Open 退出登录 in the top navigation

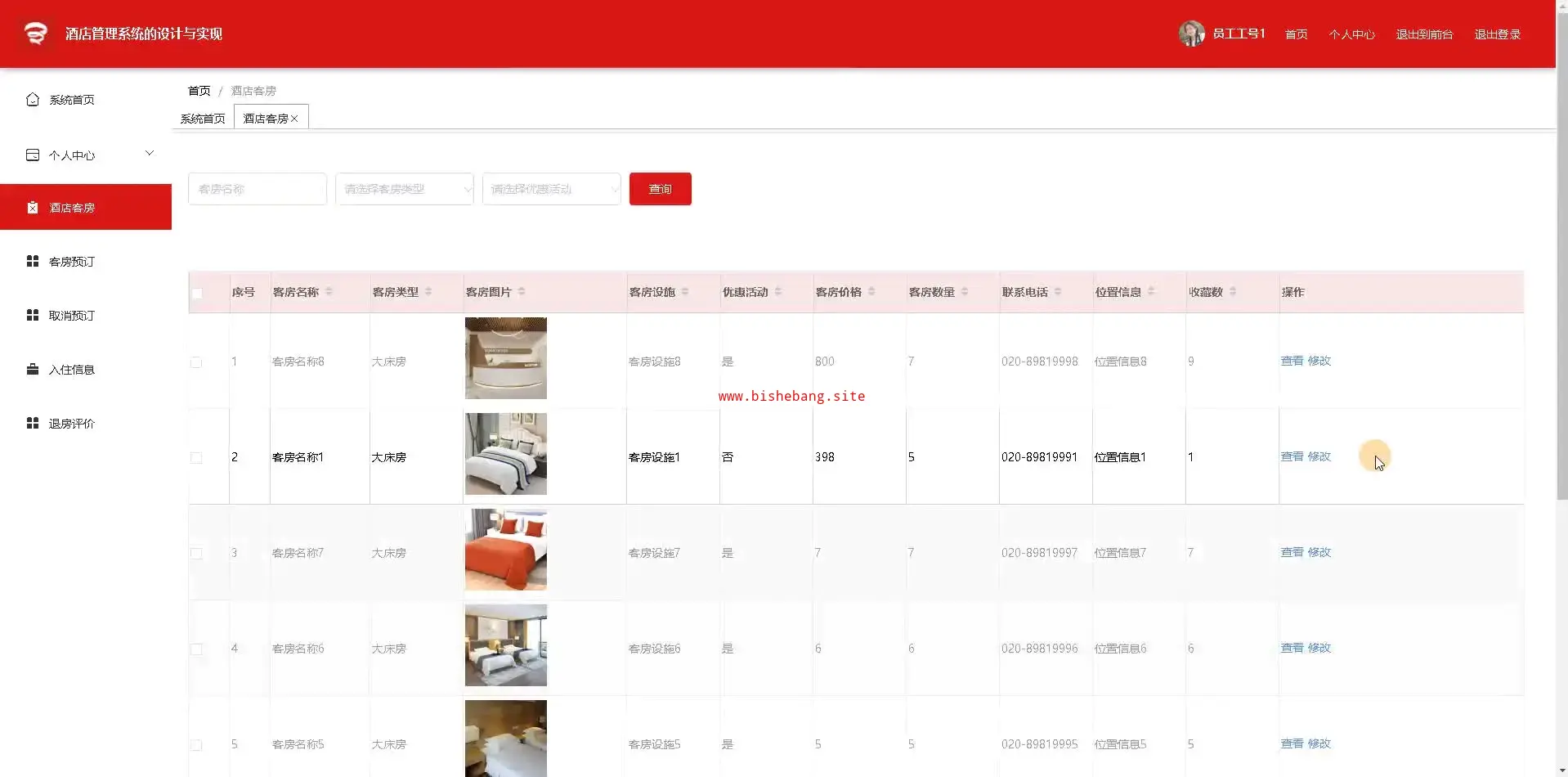1497,34
